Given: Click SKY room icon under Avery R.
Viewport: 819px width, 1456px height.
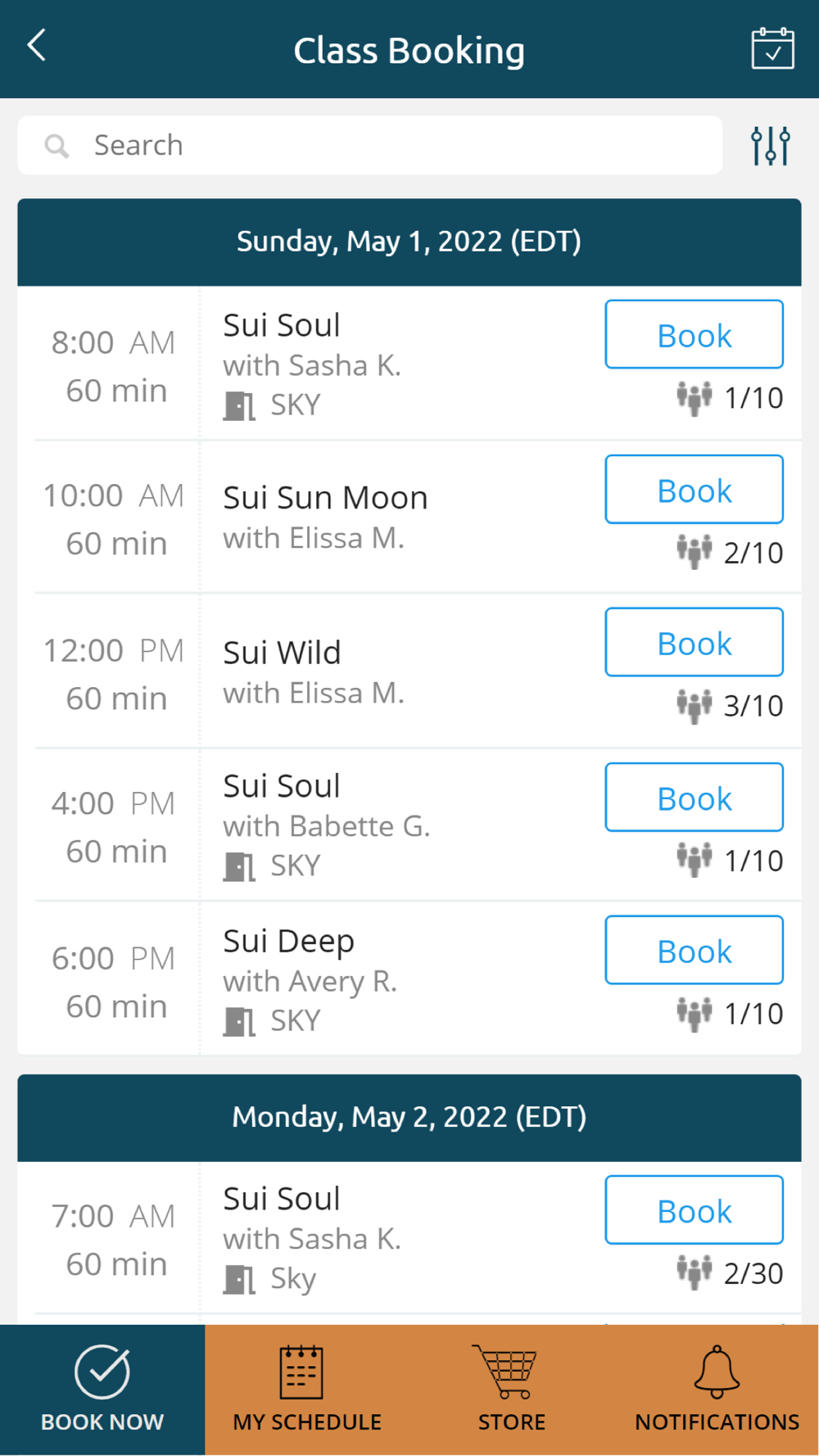Looking at the screenshot, I should click(x=239, y=1021).
